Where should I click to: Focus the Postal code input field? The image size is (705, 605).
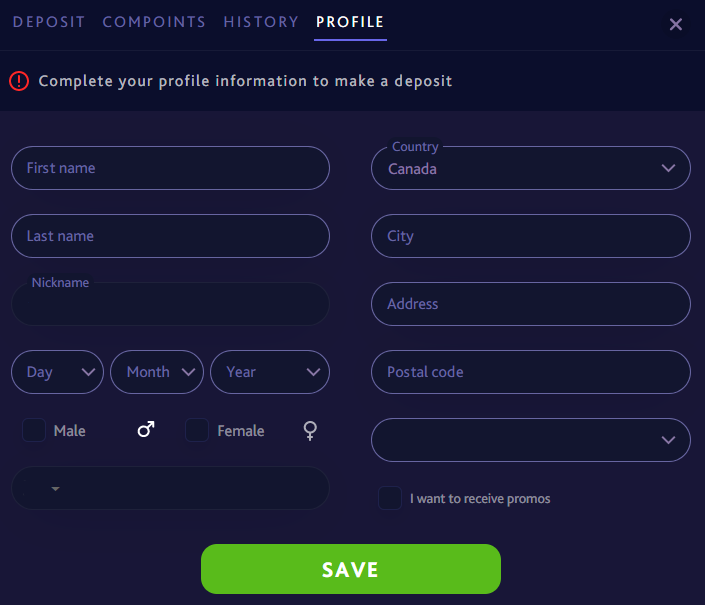pyautogui.click(x=530, y=372)
